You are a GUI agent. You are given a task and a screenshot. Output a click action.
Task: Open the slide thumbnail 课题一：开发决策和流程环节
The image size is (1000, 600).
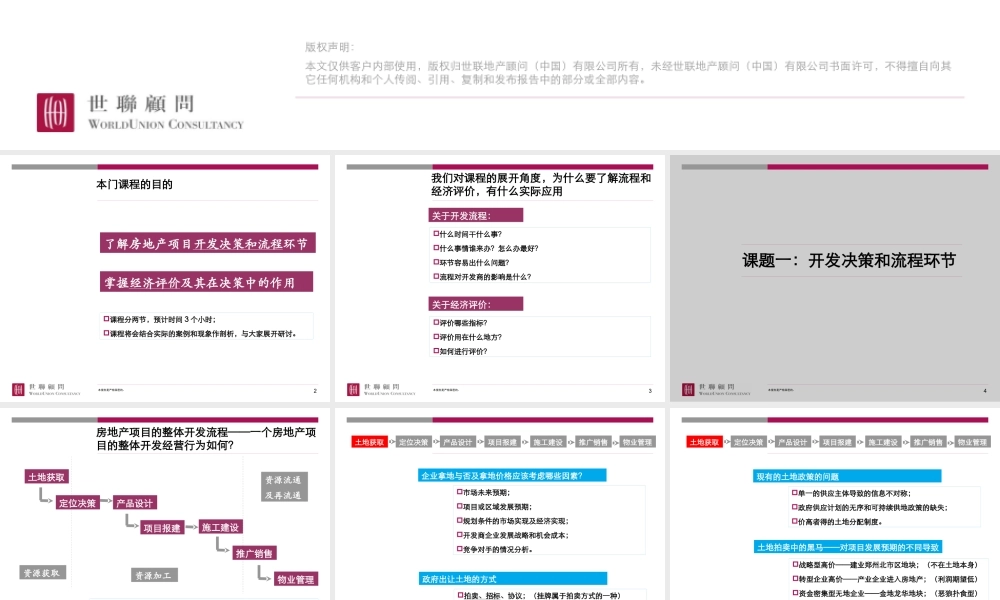point(835,278)
